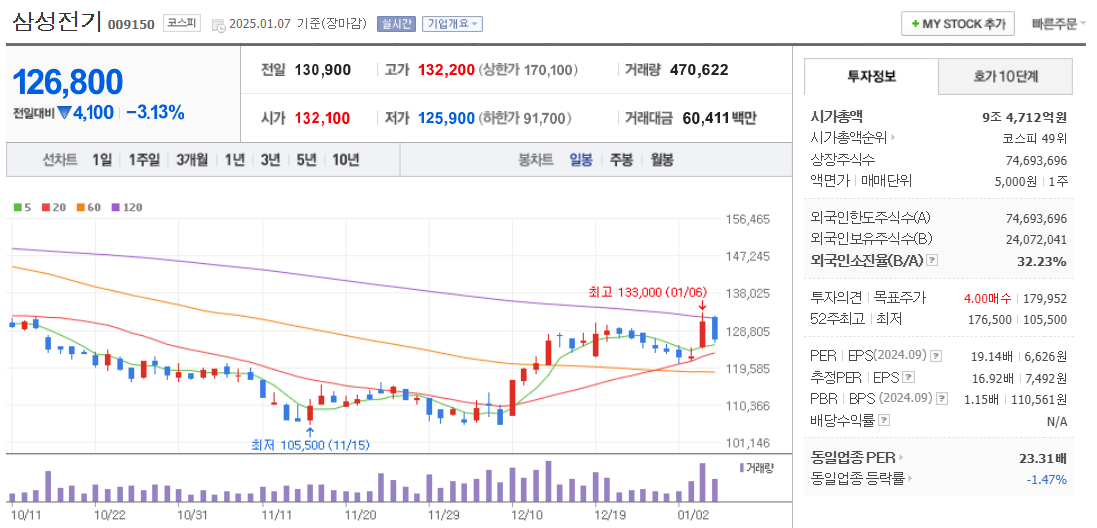Image resolution: width=1097 pixels, height=528 pixels.
Task: Click the 시가총액순위 link
Action: tap(849, 138)
